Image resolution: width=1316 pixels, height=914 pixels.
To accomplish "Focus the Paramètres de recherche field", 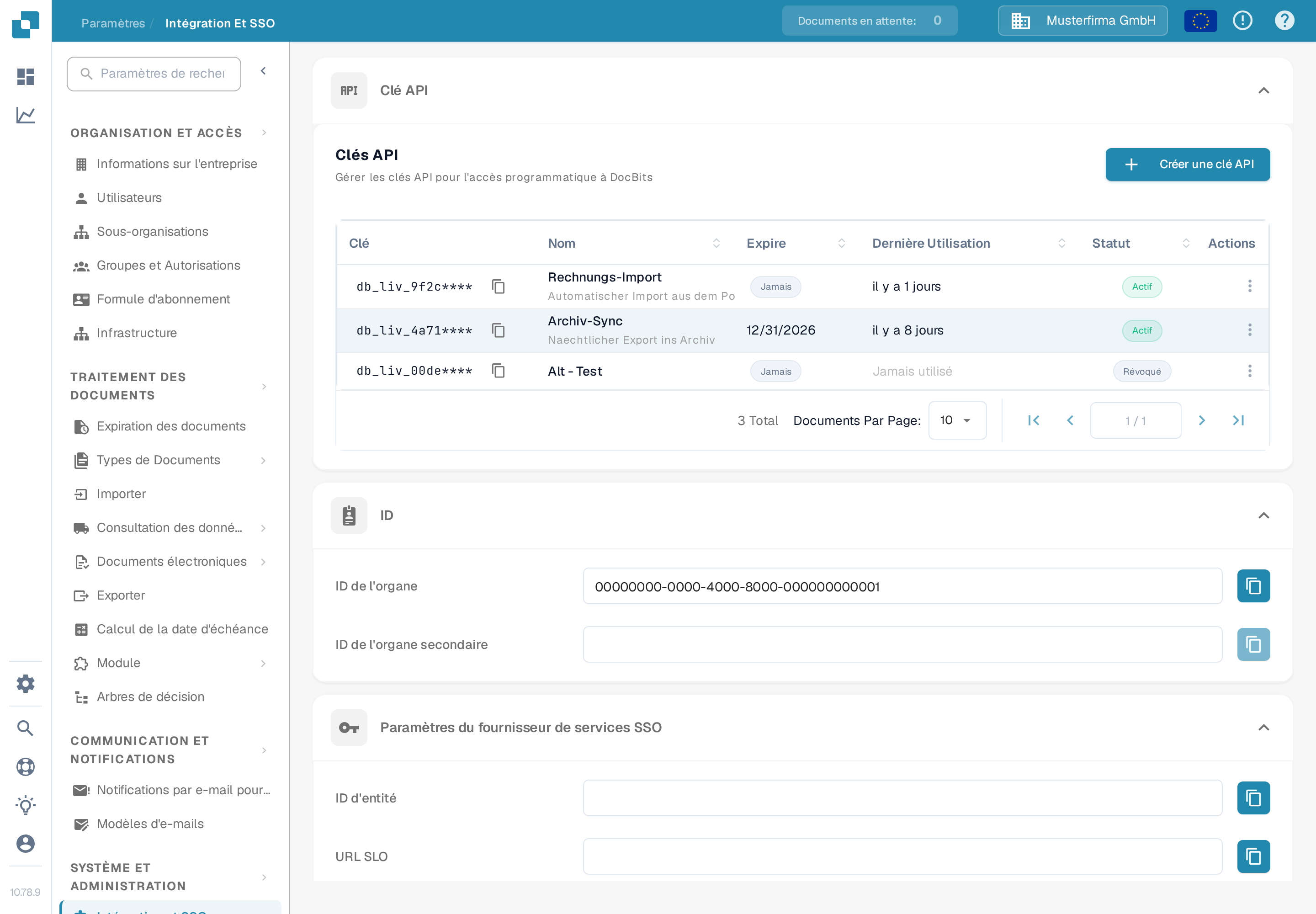I will tap(154, 74).
